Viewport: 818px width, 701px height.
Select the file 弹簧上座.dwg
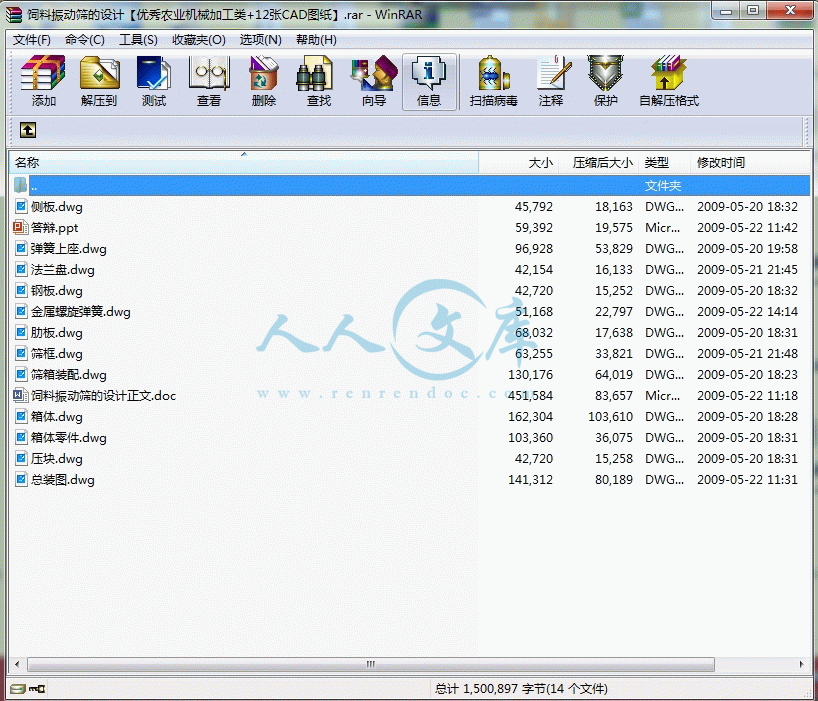tap(68, 249)
